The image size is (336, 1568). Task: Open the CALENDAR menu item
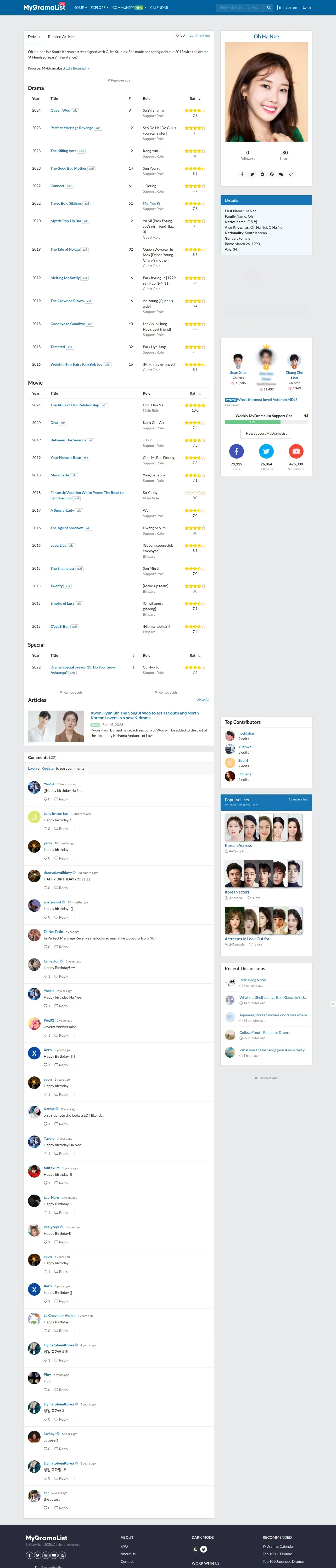(x=159, y=8)
